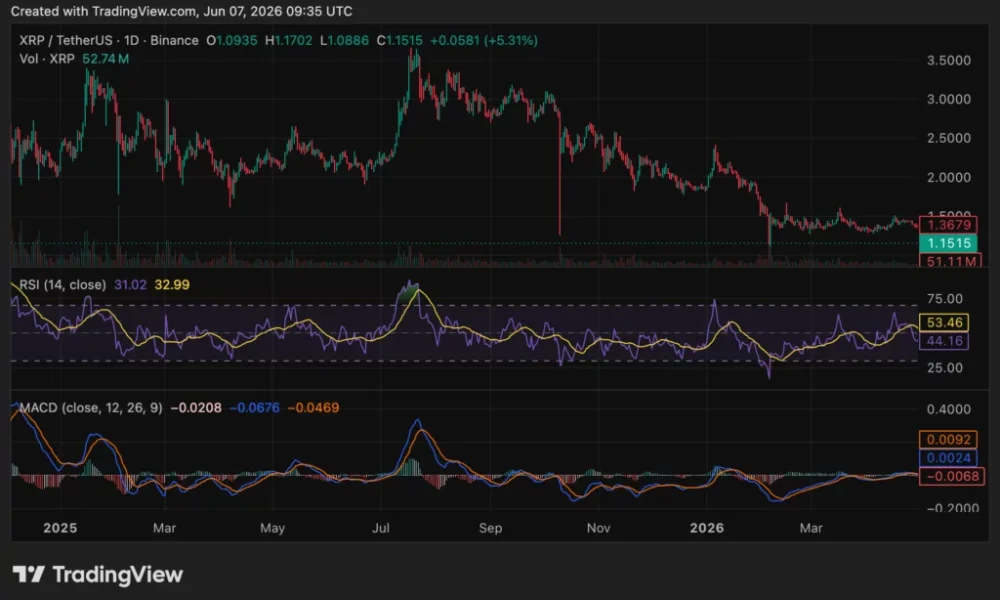Screen dimensions: 1000x600
Task: Click the blue 0.0024 MACD tag
Action: click(948, 458)
